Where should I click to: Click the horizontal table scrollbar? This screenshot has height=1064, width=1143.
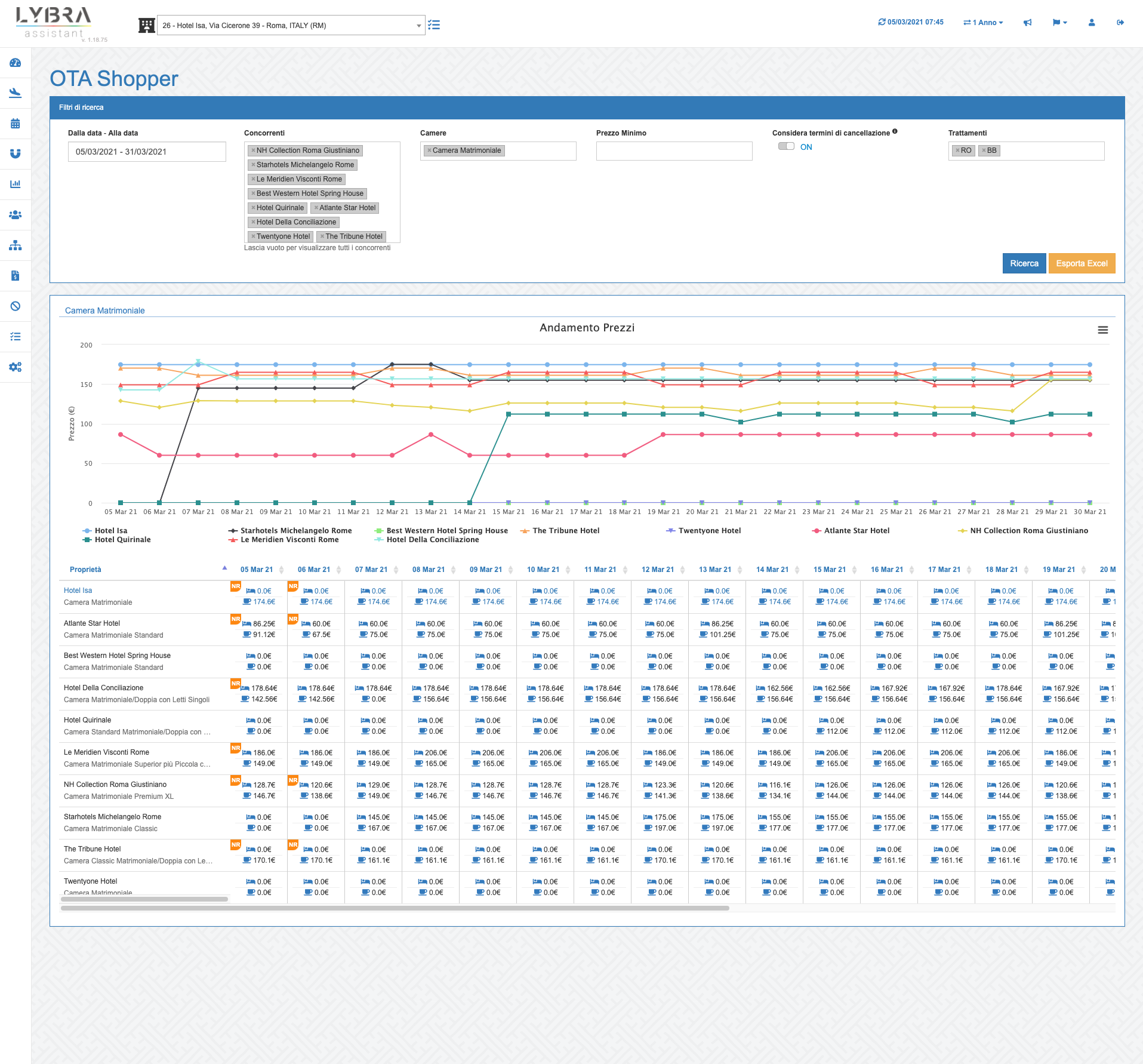point(395,908)
